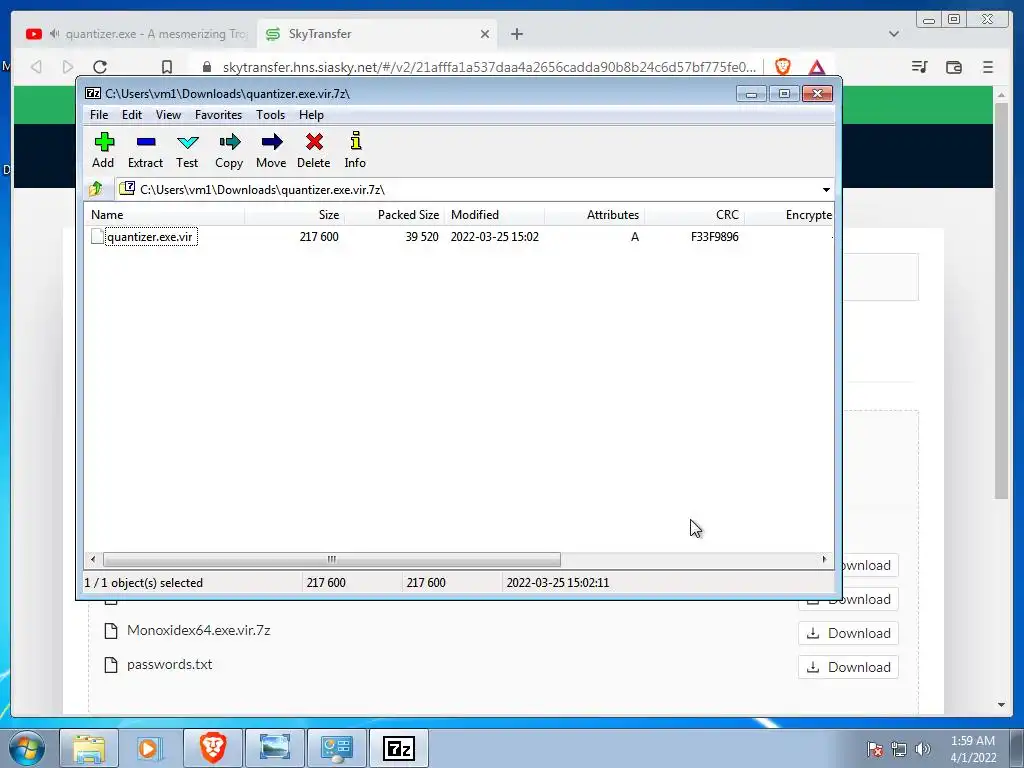The image size is (1024, 768).
Task: Open the Tools menu
Action: click(270, 115)
